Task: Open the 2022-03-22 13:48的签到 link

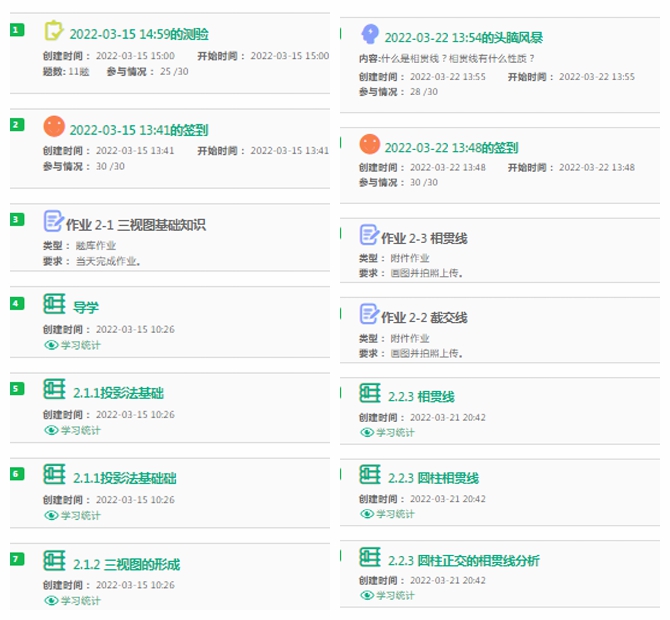Action: pos(451,148)
